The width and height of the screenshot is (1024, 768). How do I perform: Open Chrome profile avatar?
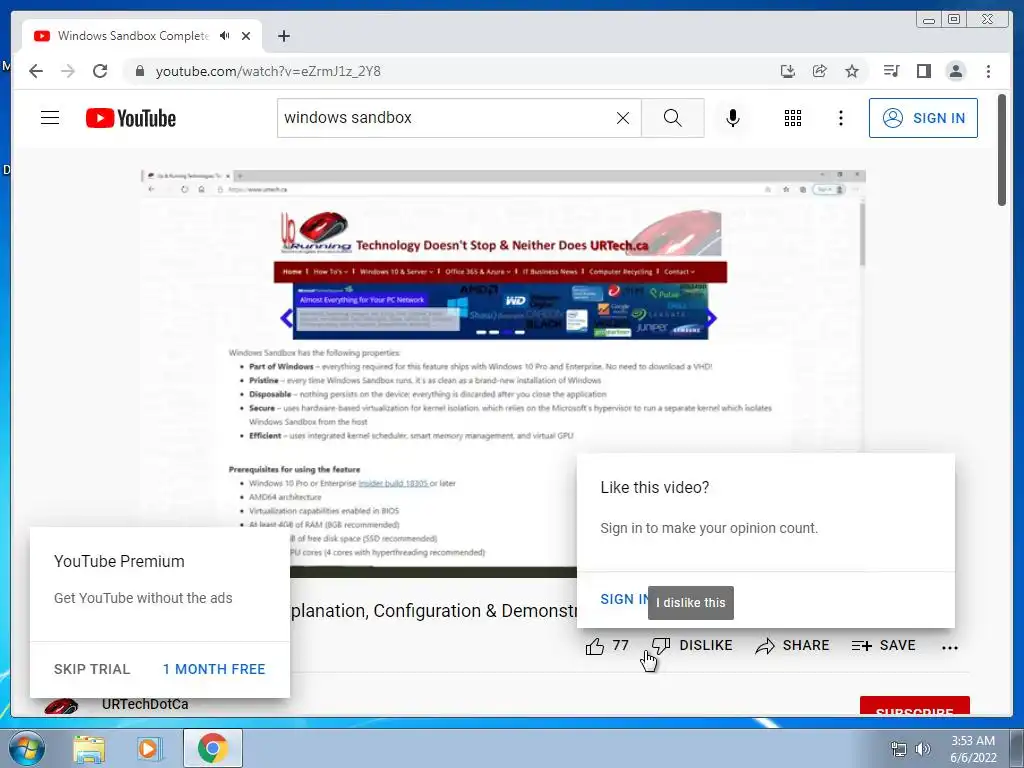click(x=955, y=71)
